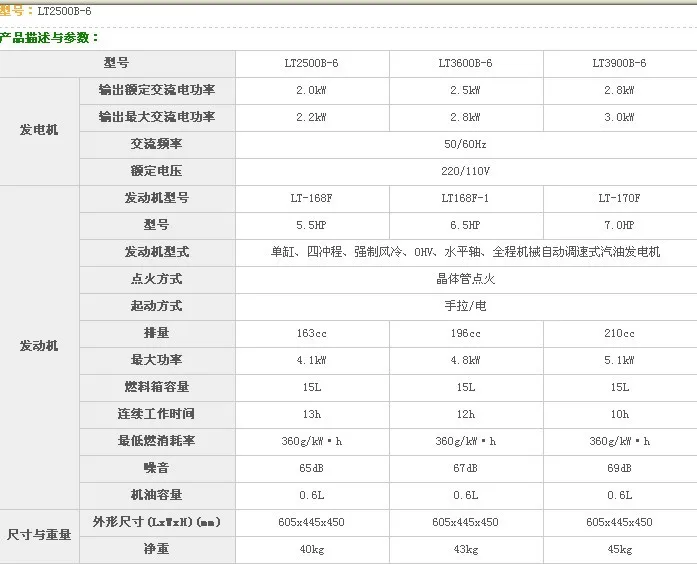The image size is (697, 564).
Task: Click the 净重 row label
Action: (x=156, y=549)
